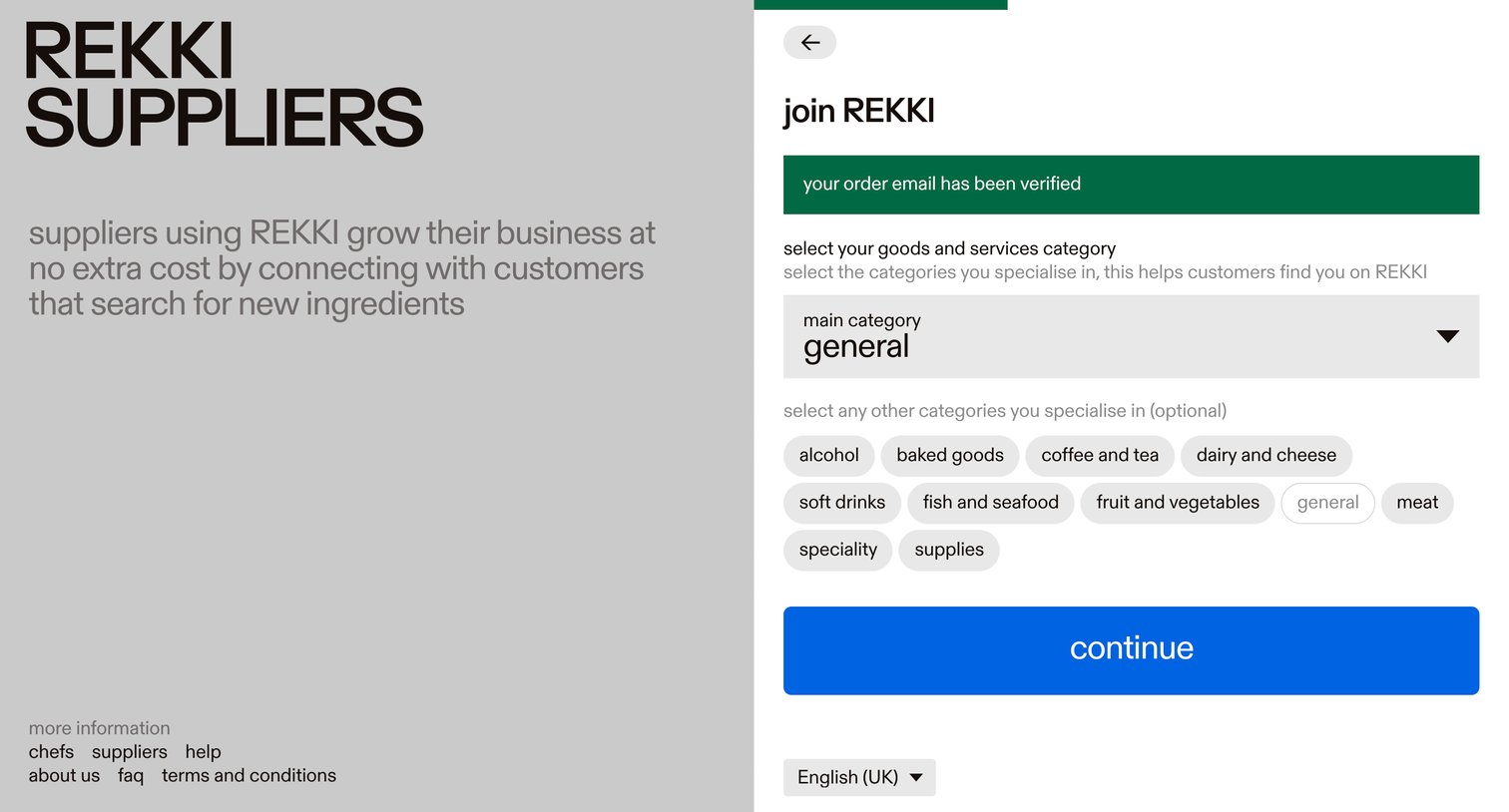Open the suppliers footer link
The width and height of the screenshot is (1509, 812).
[130, 752]
